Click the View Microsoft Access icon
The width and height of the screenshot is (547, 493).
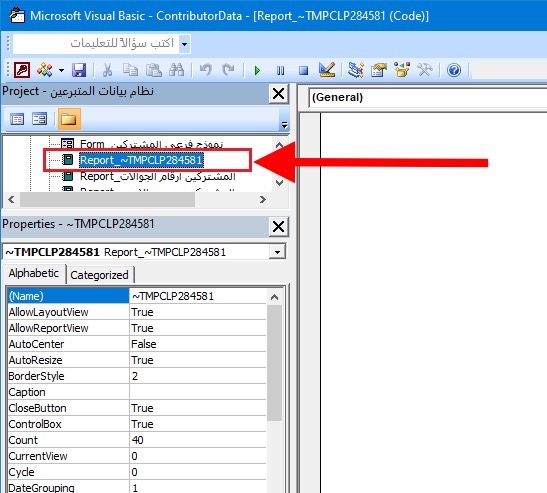[22, 70]
